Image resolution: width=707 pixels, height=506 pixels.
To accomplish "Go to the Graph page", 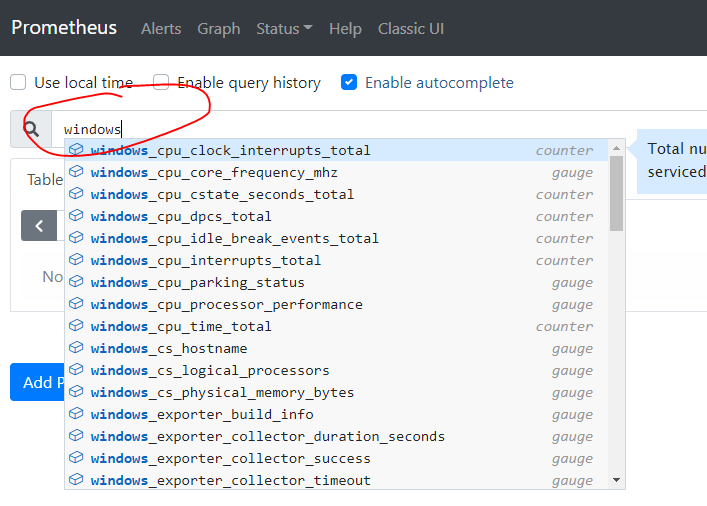I will click(x=218, y=28).
